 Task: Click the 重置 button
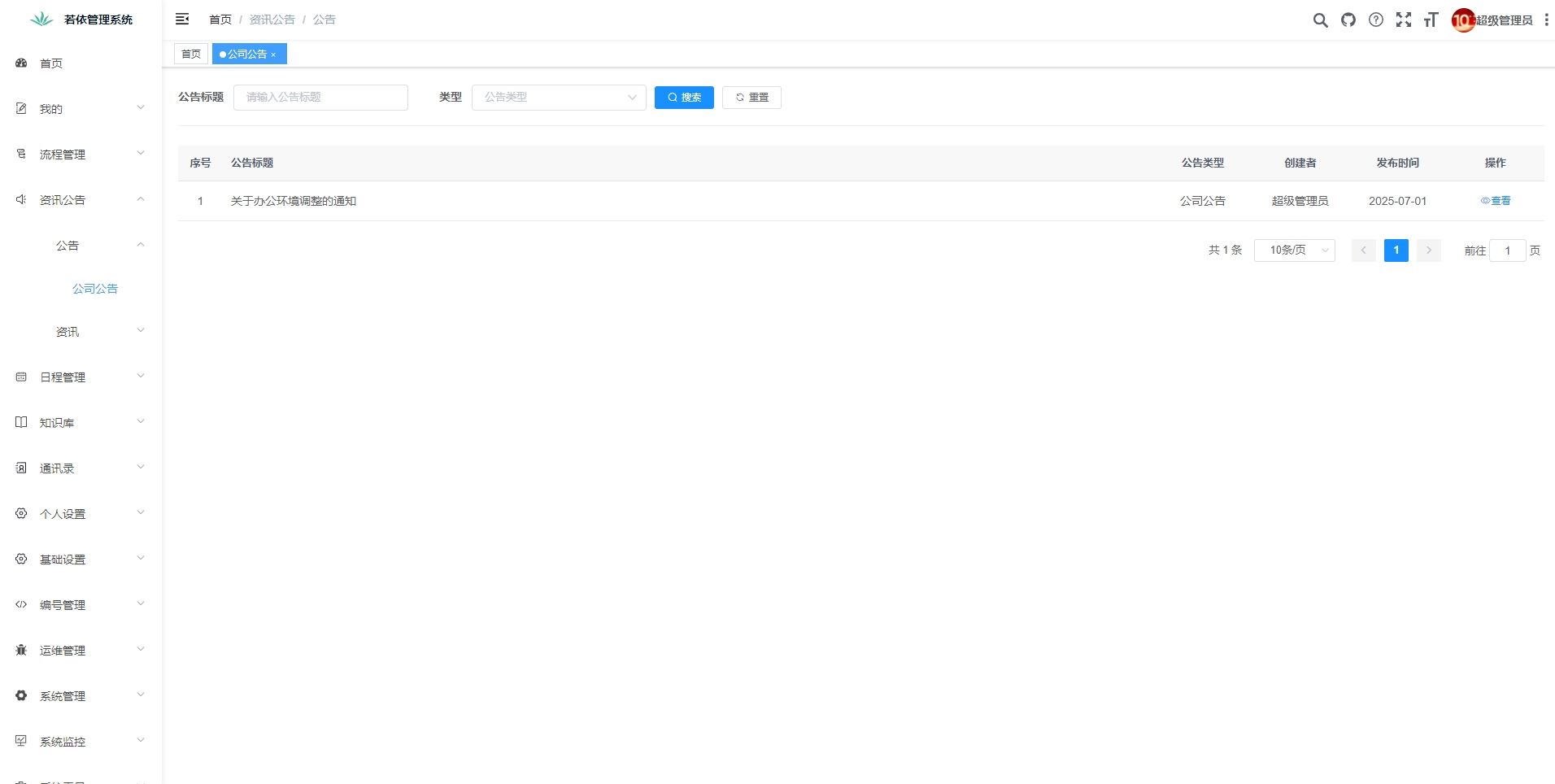coord(751,98)
